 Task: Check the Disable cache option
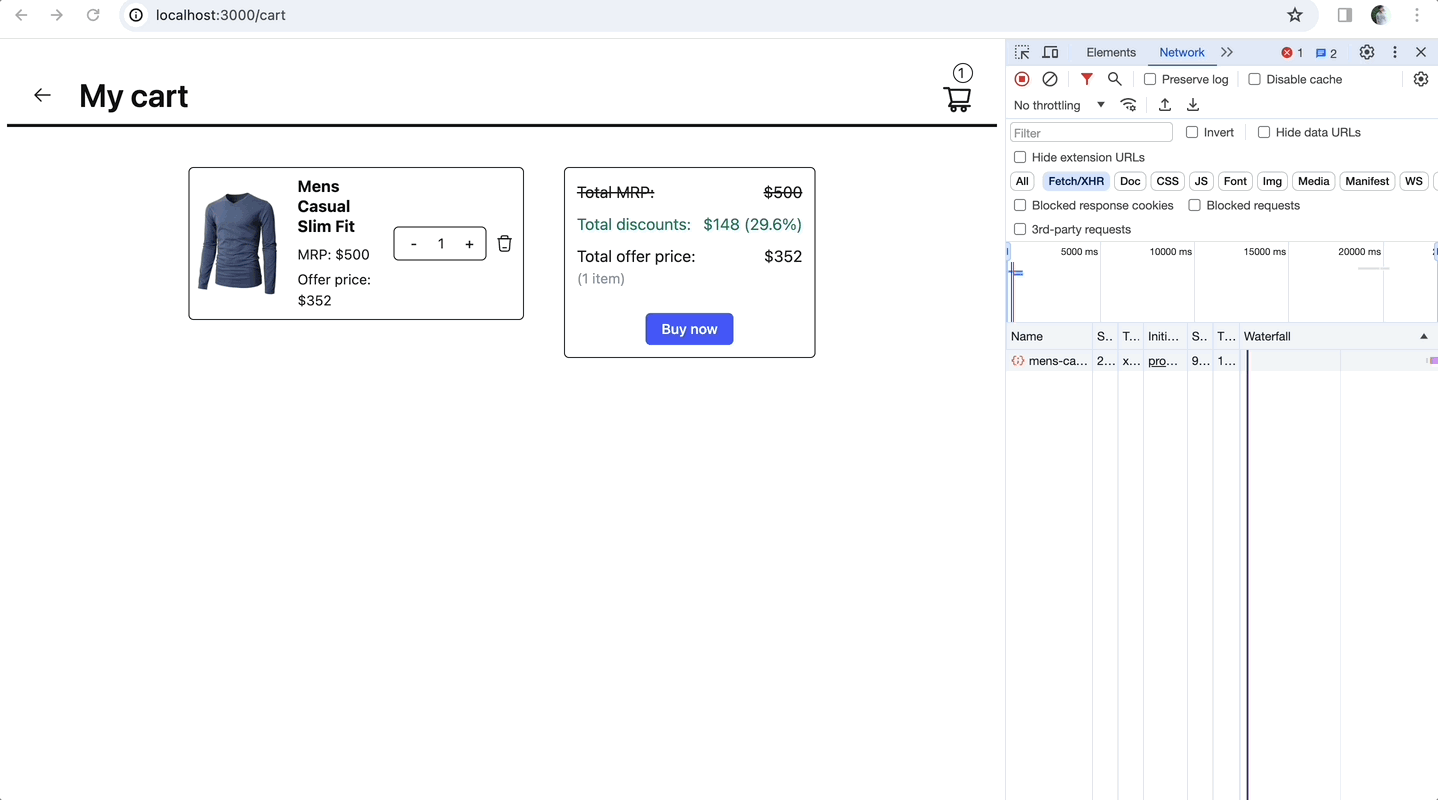pos(1254,79)
